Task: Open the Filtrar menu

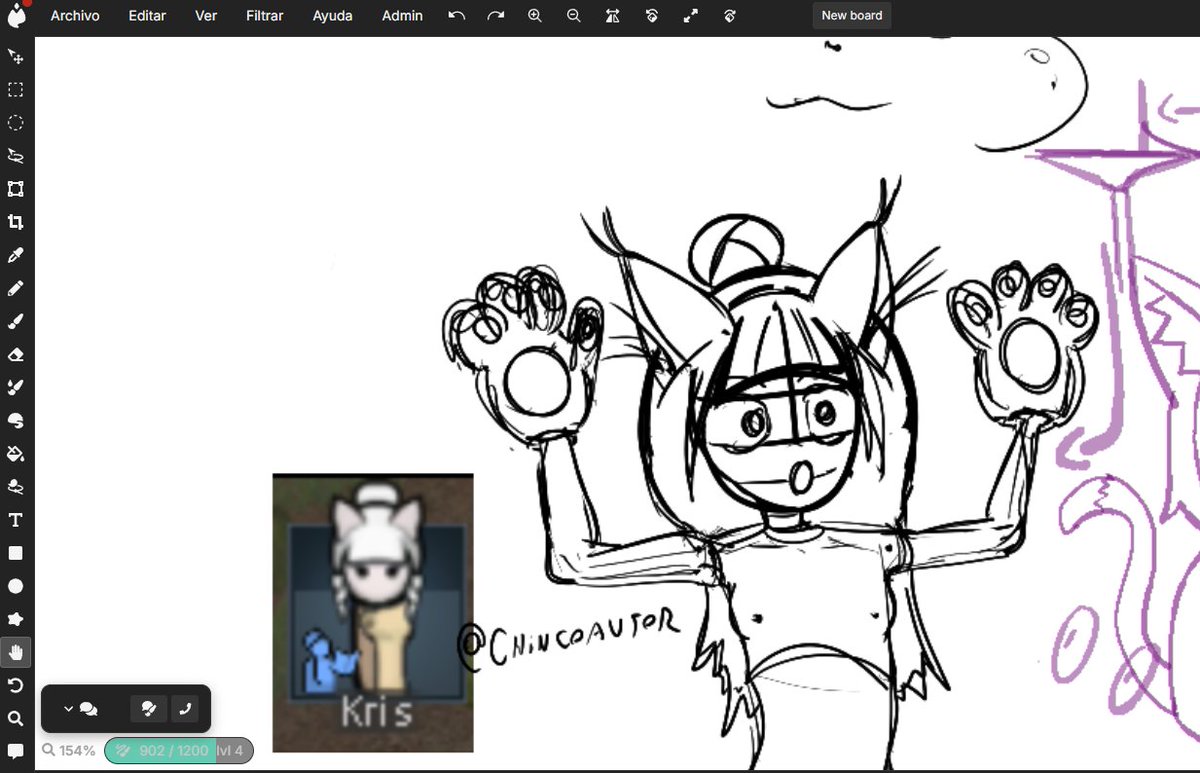Action: click(x=265, y=16)
